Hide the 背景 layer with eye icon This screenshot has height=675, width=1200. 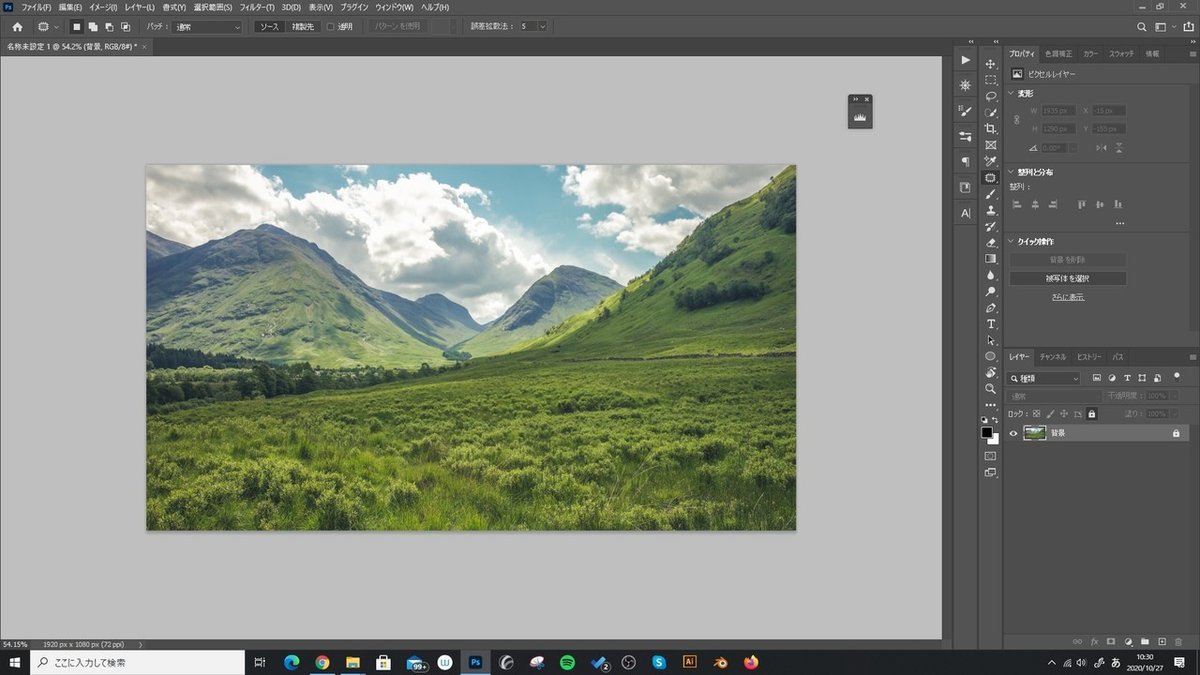[x=1013, y=433]
